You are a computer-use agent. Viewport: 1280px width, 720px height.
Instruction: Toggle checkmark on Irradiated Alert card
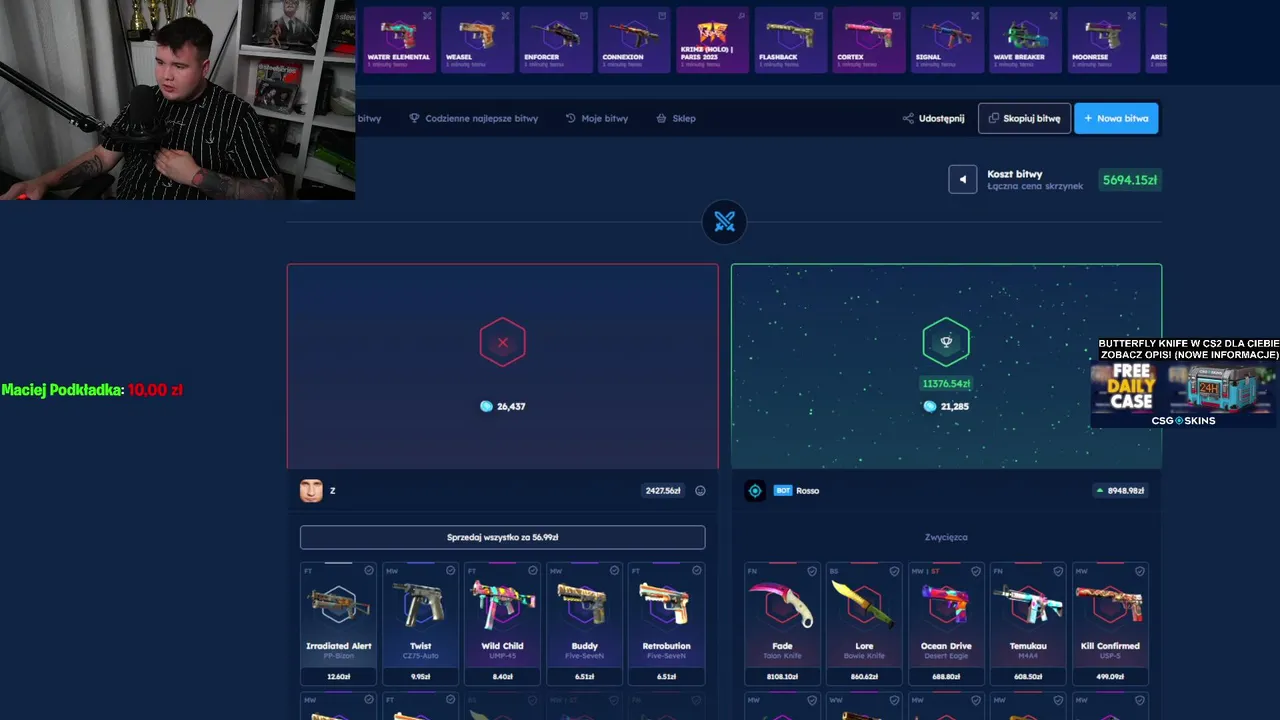(369, 570)
